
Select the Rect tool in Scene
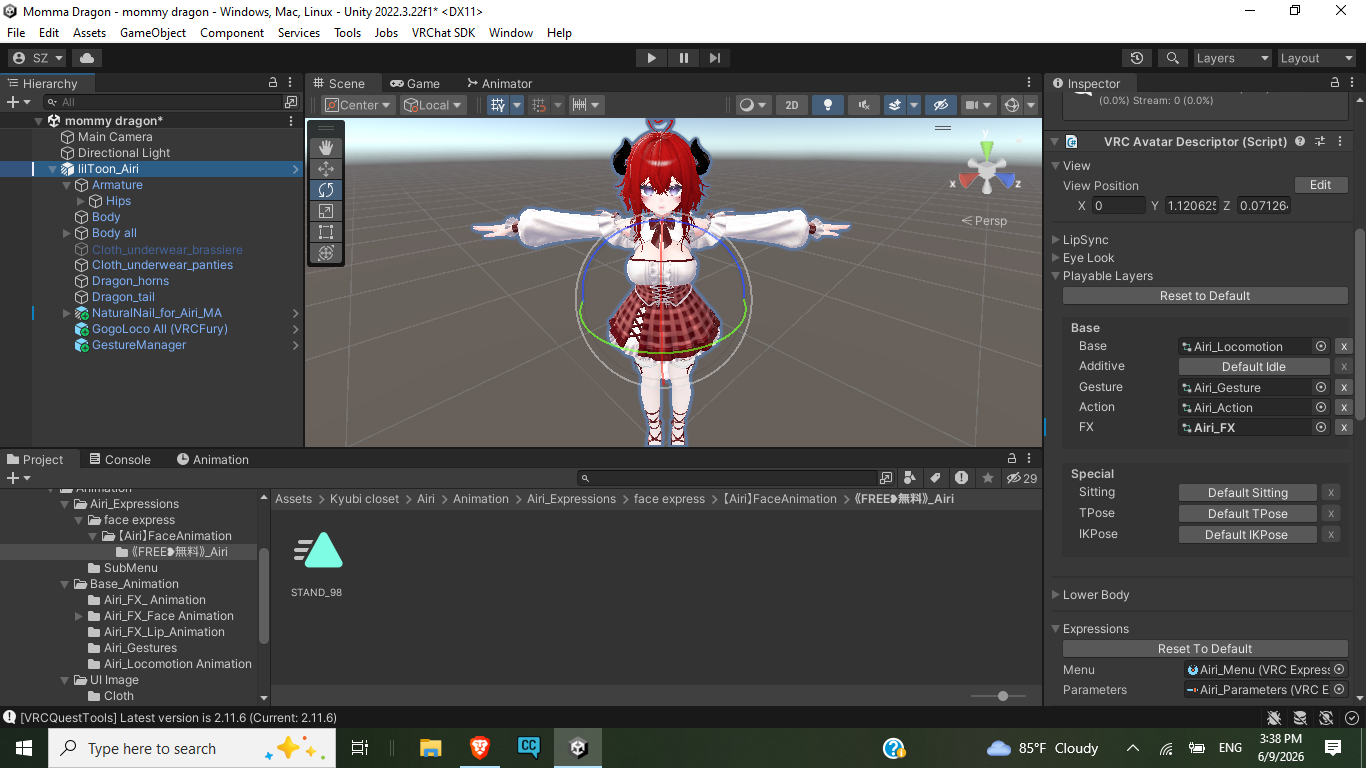[x=326, y=232]
